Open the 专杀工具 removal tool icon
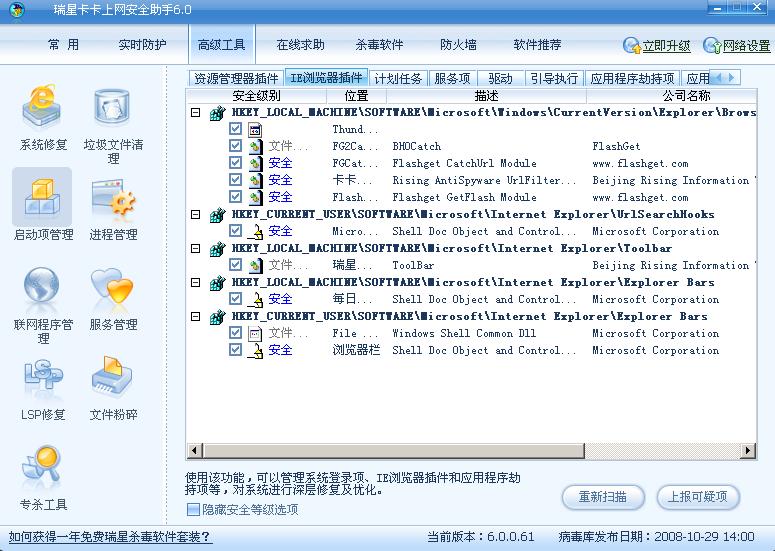Screen dimensions: 775x551 tap(42, 467)
